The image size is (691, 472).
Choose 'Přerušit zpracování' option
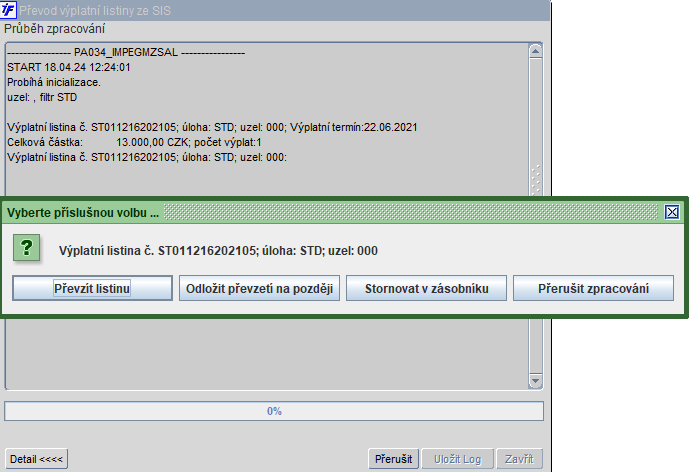pyautogui.click(x=593, y=288)
